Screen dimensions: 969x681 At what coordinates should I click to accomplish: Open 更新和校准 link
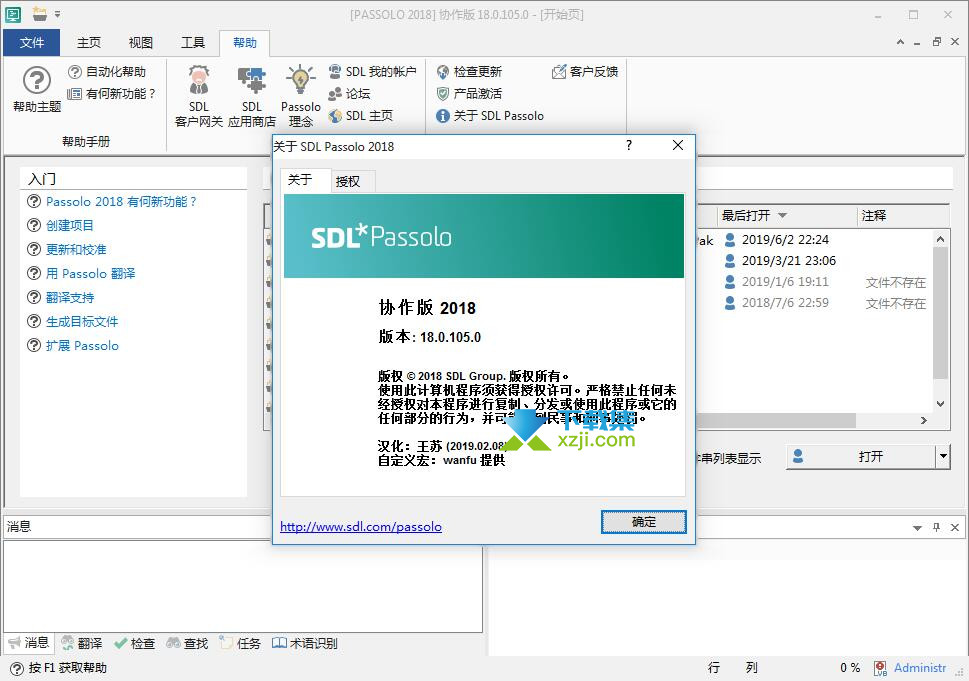[76, 250]
